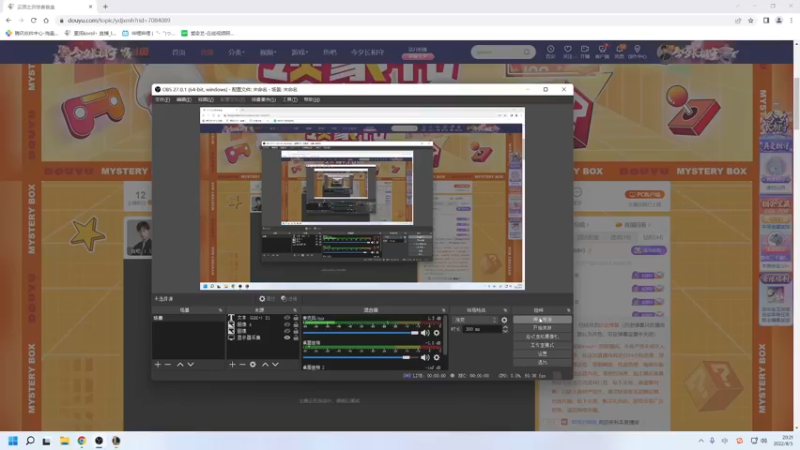Start Virtual Camera in OBS Controls
The width and height of the screenshot is (800, 450).
(542, 337)
